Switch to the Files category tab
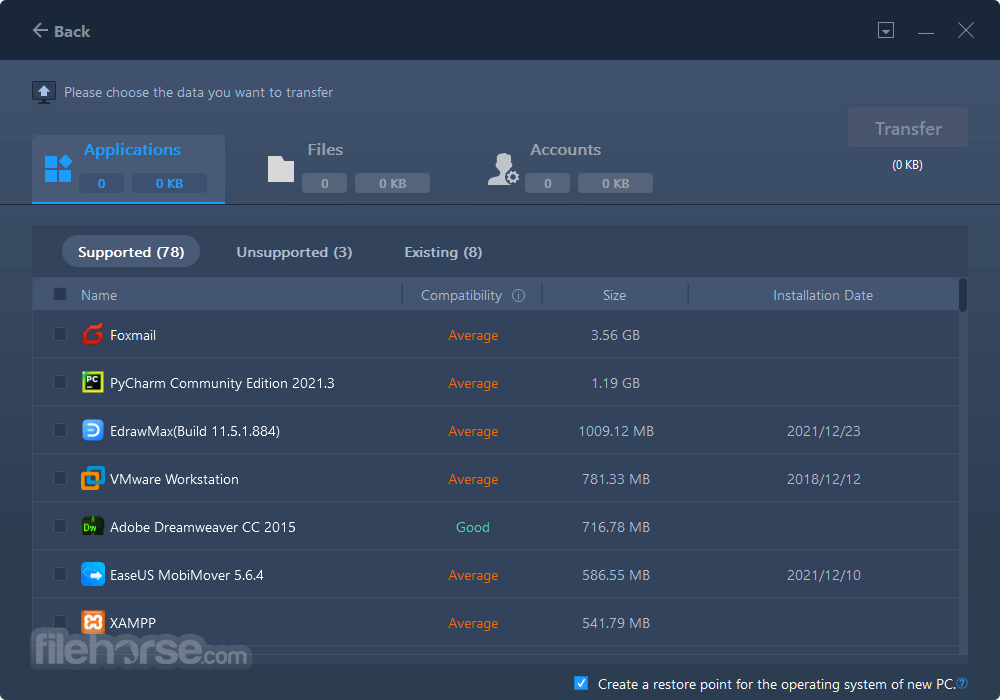 pos(348,169)
